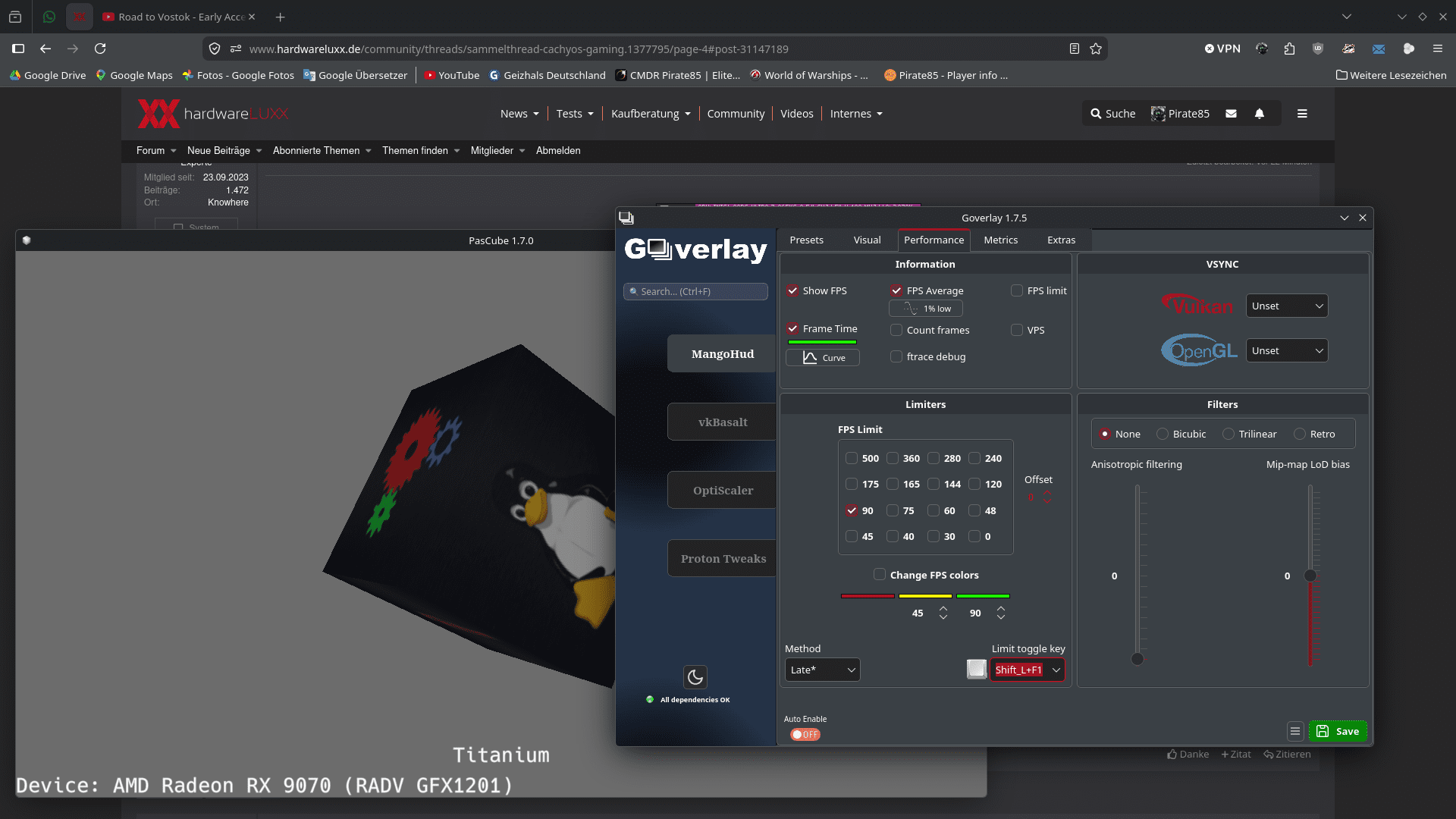This screenshot has width=1456, height=819.
Task: Open the Vulkan VSYNC dropdown
Action: [x=1287, y=306]
